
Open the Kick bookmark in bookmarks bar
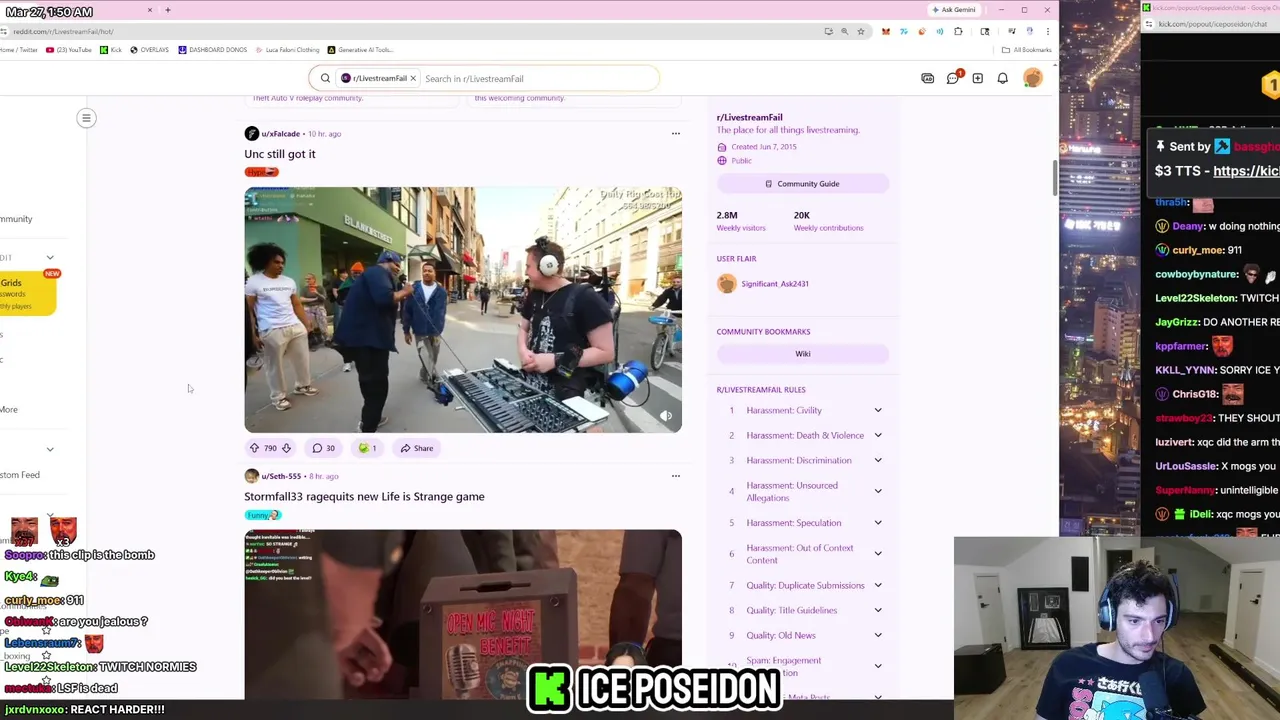tap(110, 50)
